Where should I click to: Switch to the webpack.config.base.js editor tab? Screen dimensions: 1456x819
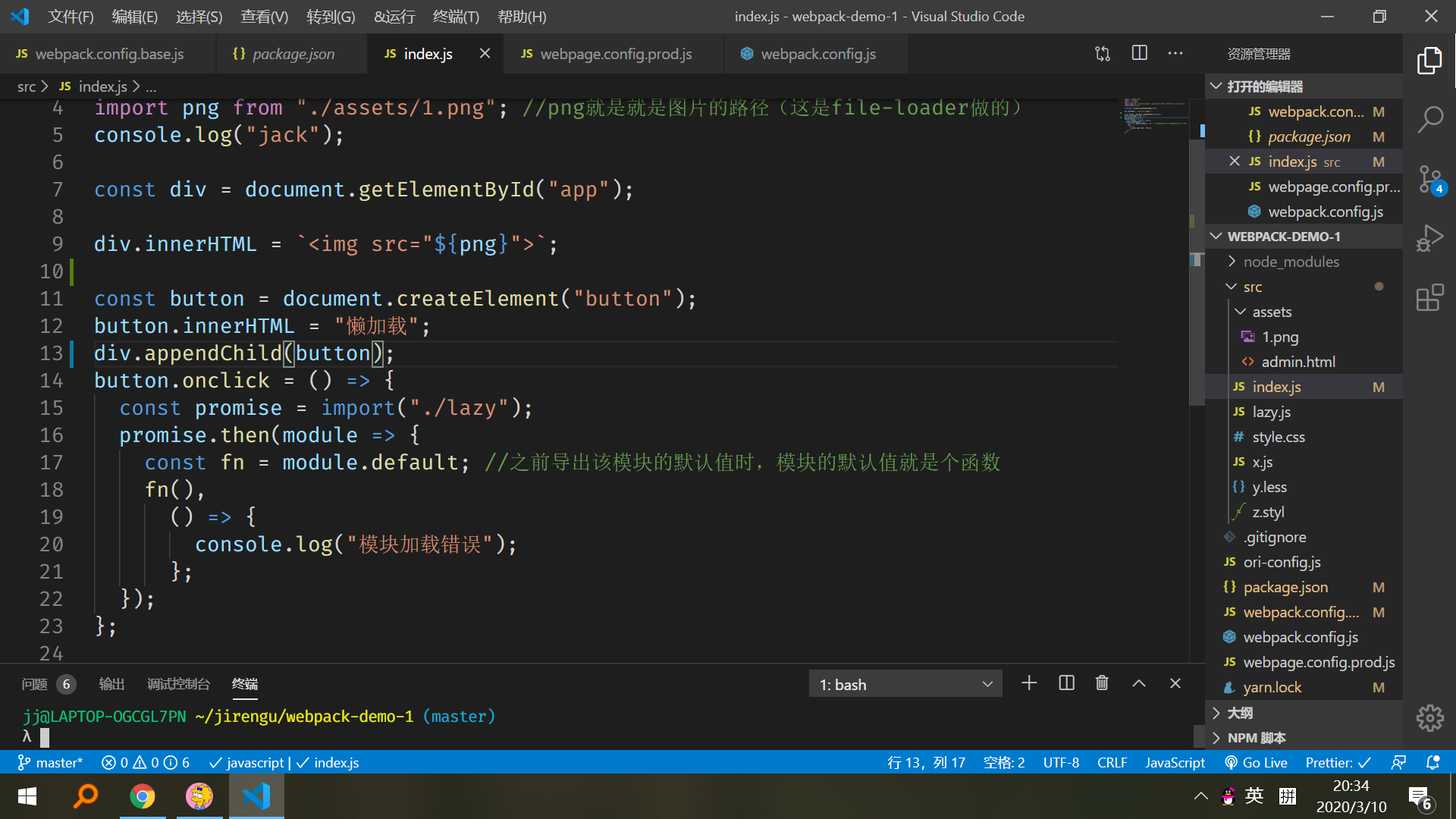(109, 54)
